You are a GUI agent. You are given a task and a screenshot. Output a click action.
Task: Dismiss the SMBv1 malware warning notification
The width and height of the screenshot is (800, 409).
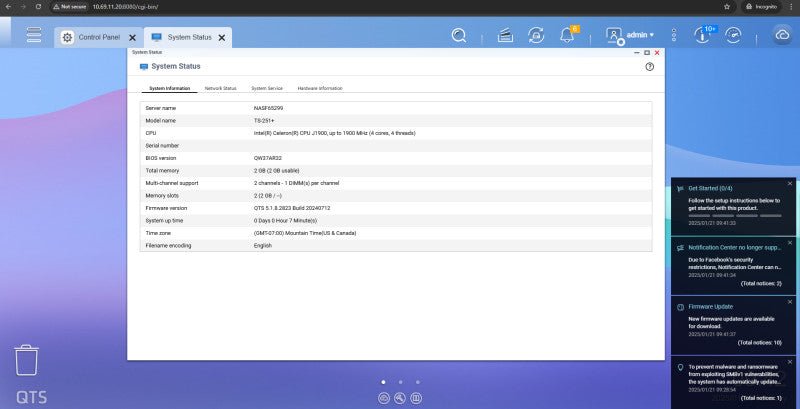click(790, 361)
